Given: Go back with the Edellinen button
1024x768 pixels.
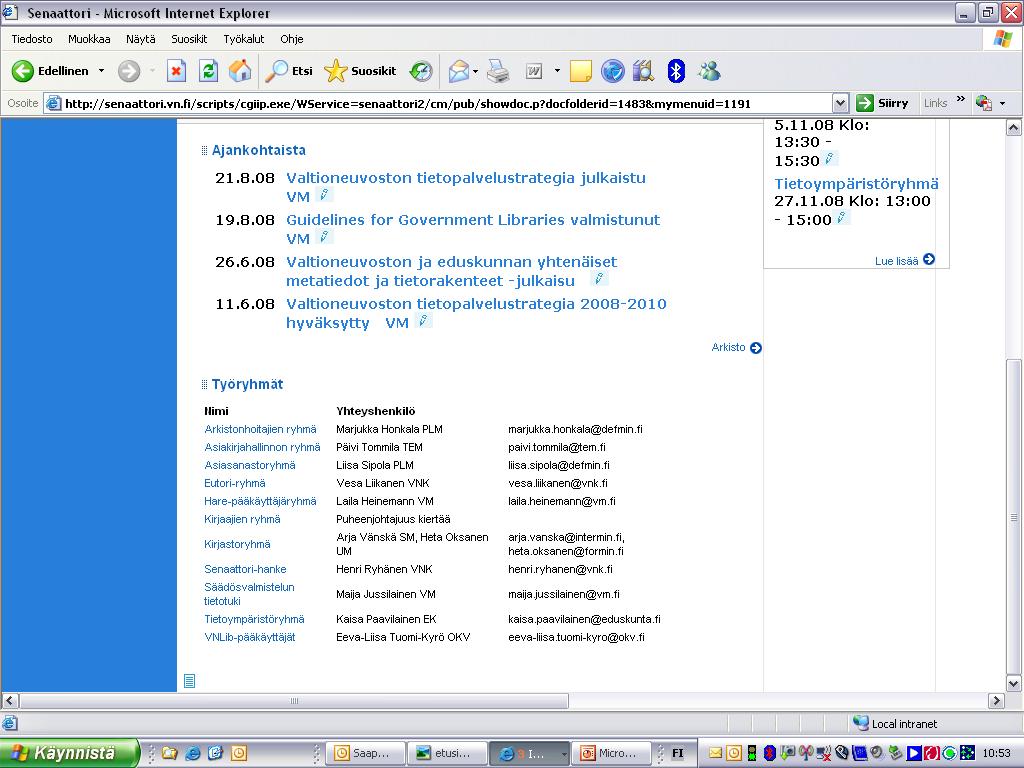Looking at the screenshot, I should pos(50,71).
